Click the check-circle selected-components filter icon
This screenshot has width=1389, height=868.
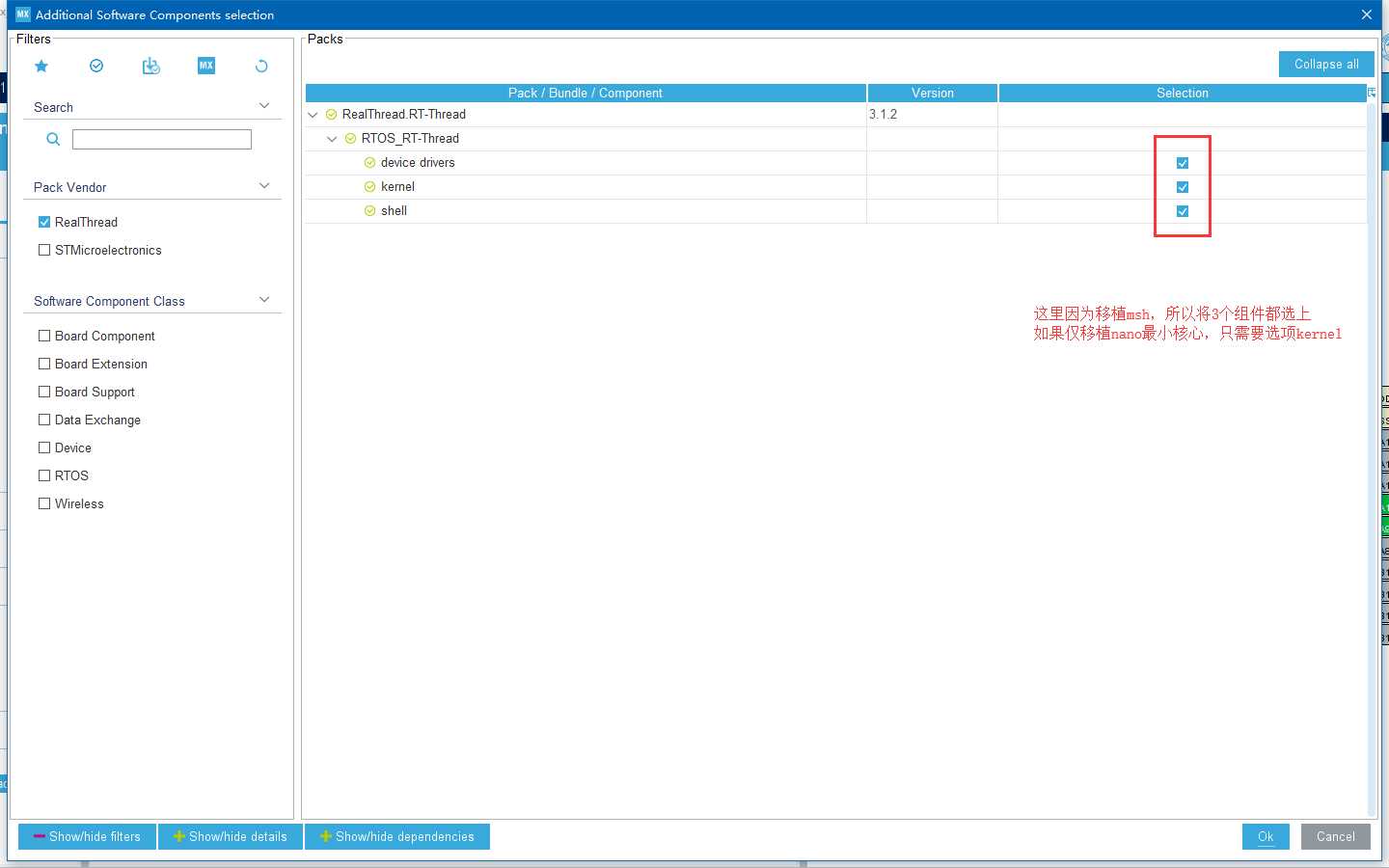(x=96, y=66)
